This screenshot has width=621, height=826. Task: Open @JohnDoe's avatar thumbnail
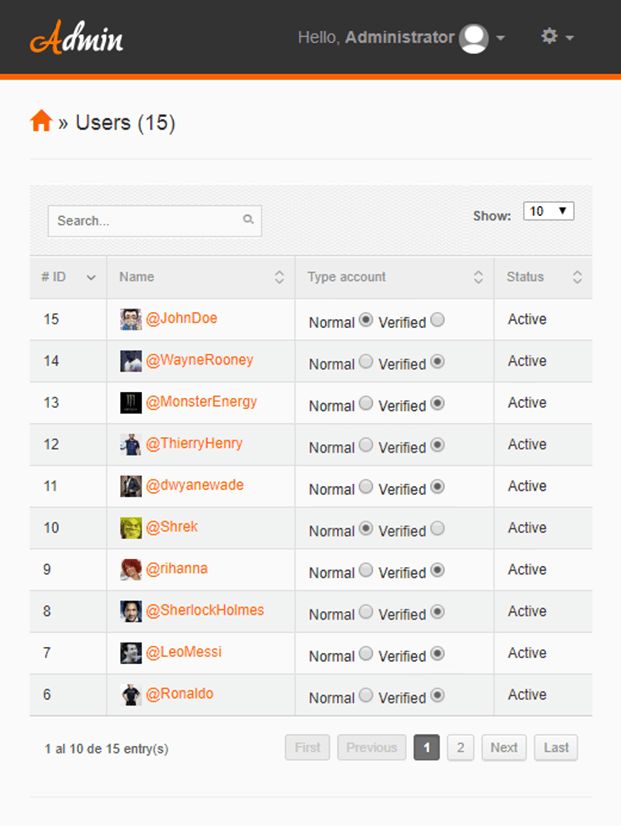(x=131, y=319)
